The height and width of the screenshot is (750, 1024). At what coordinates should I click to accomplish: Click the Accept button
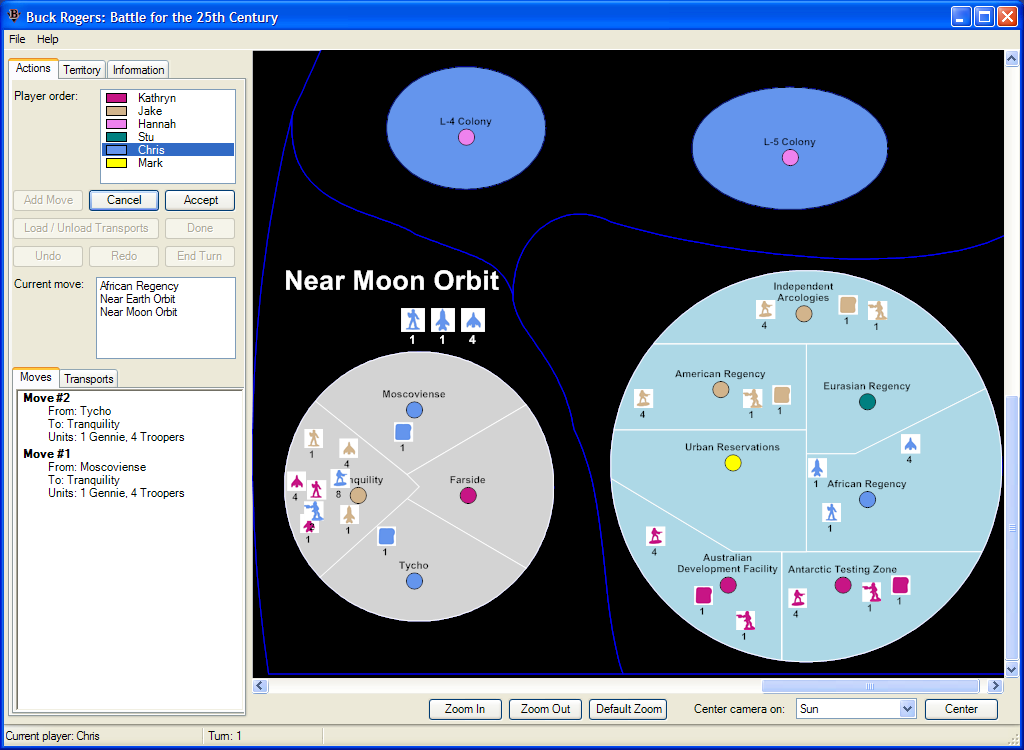tap(200, 200)
